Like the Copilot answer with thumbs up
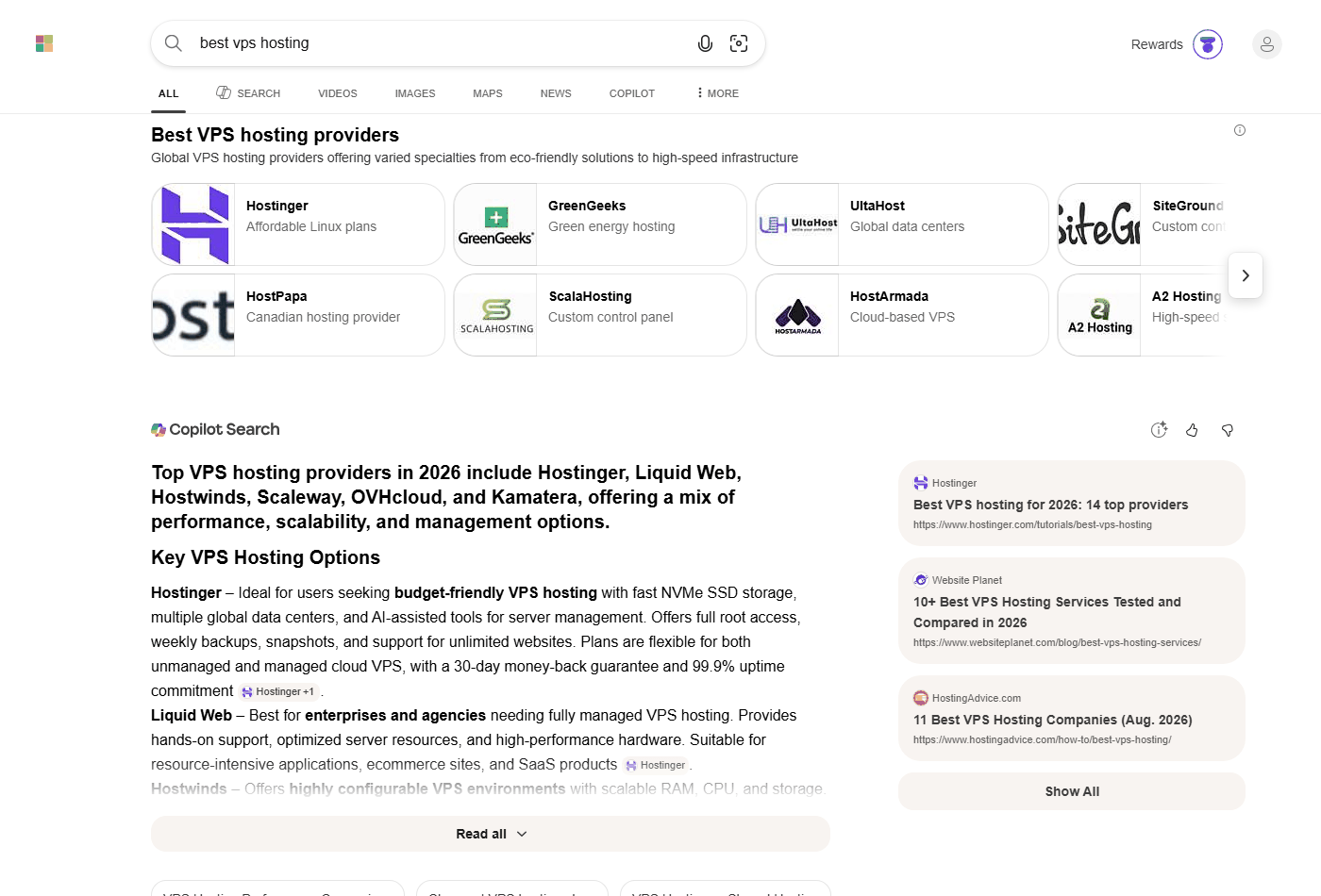This screenshot has height=896, width=1321. (x=1193, y=430)
